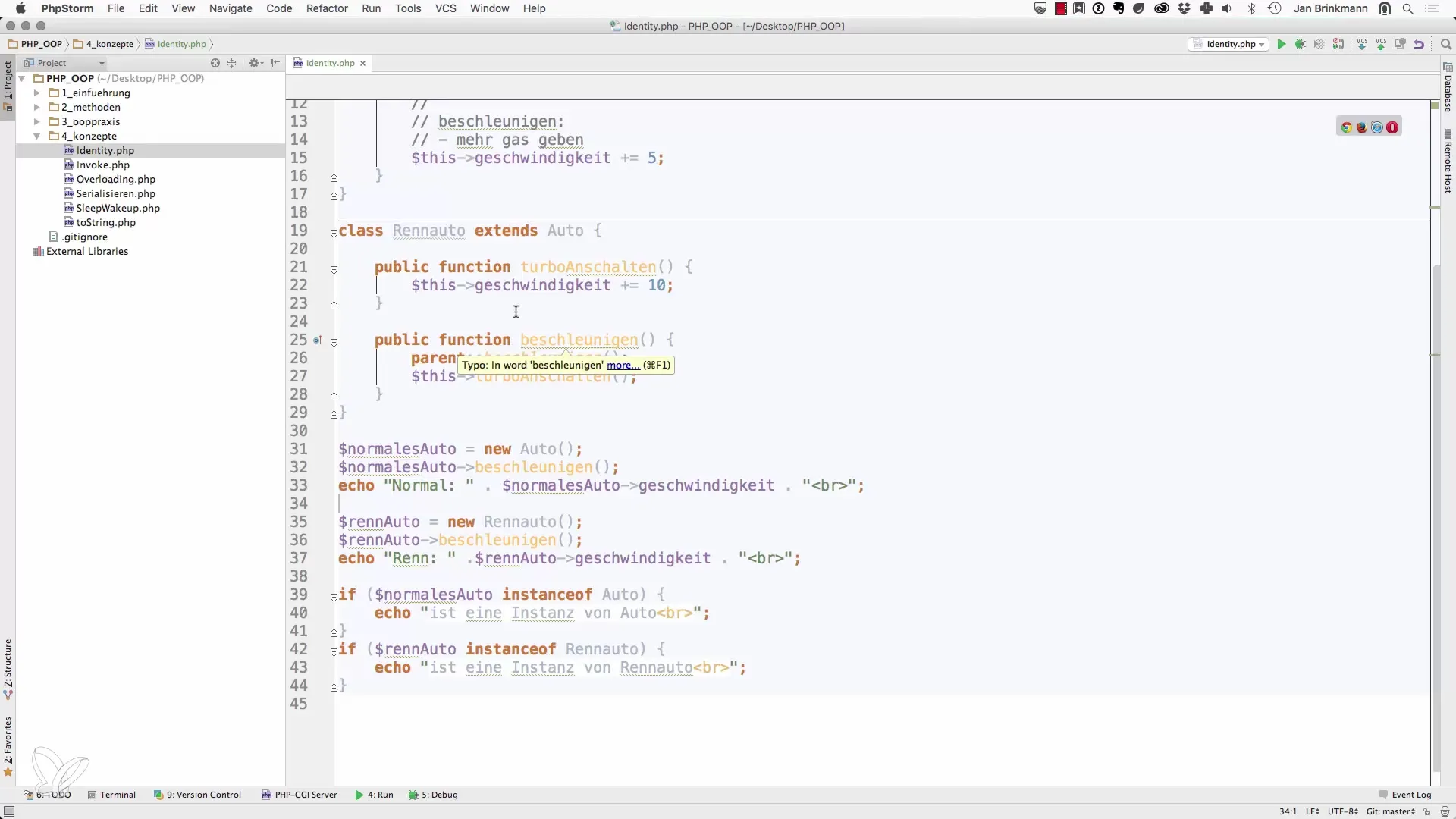Open in Opera browser icon
The image size is (1456, 819).
[1392, 127]
